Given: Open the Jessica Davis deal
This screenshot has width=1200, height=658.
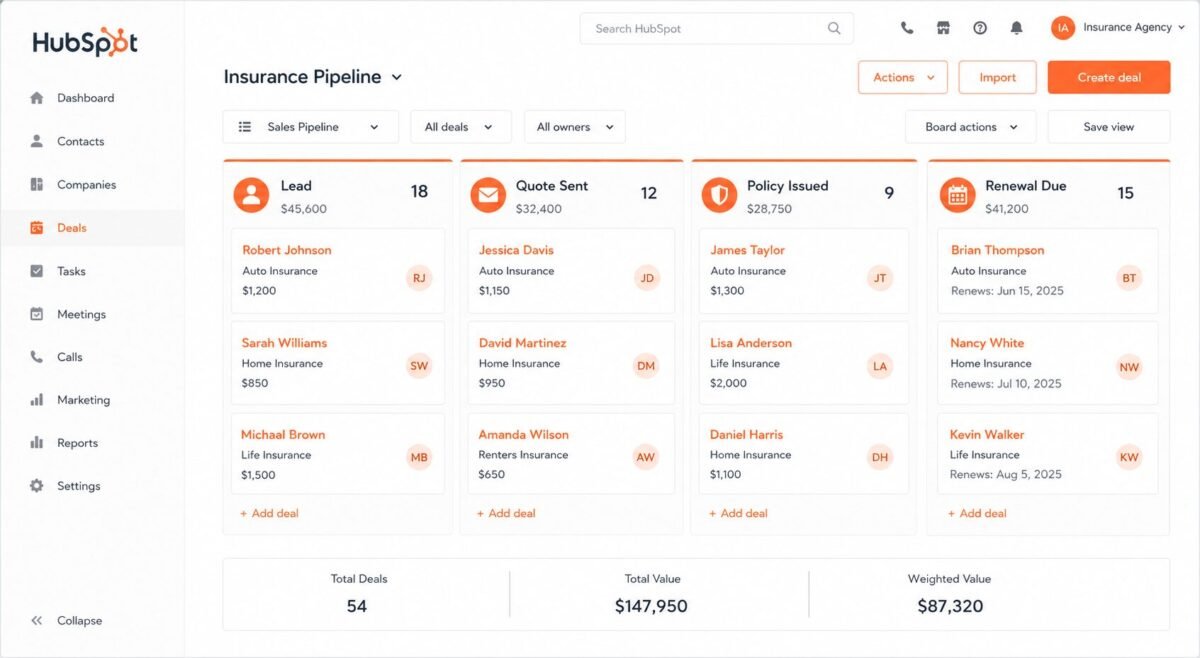Looking at the screenshot, I should (571, 270).
